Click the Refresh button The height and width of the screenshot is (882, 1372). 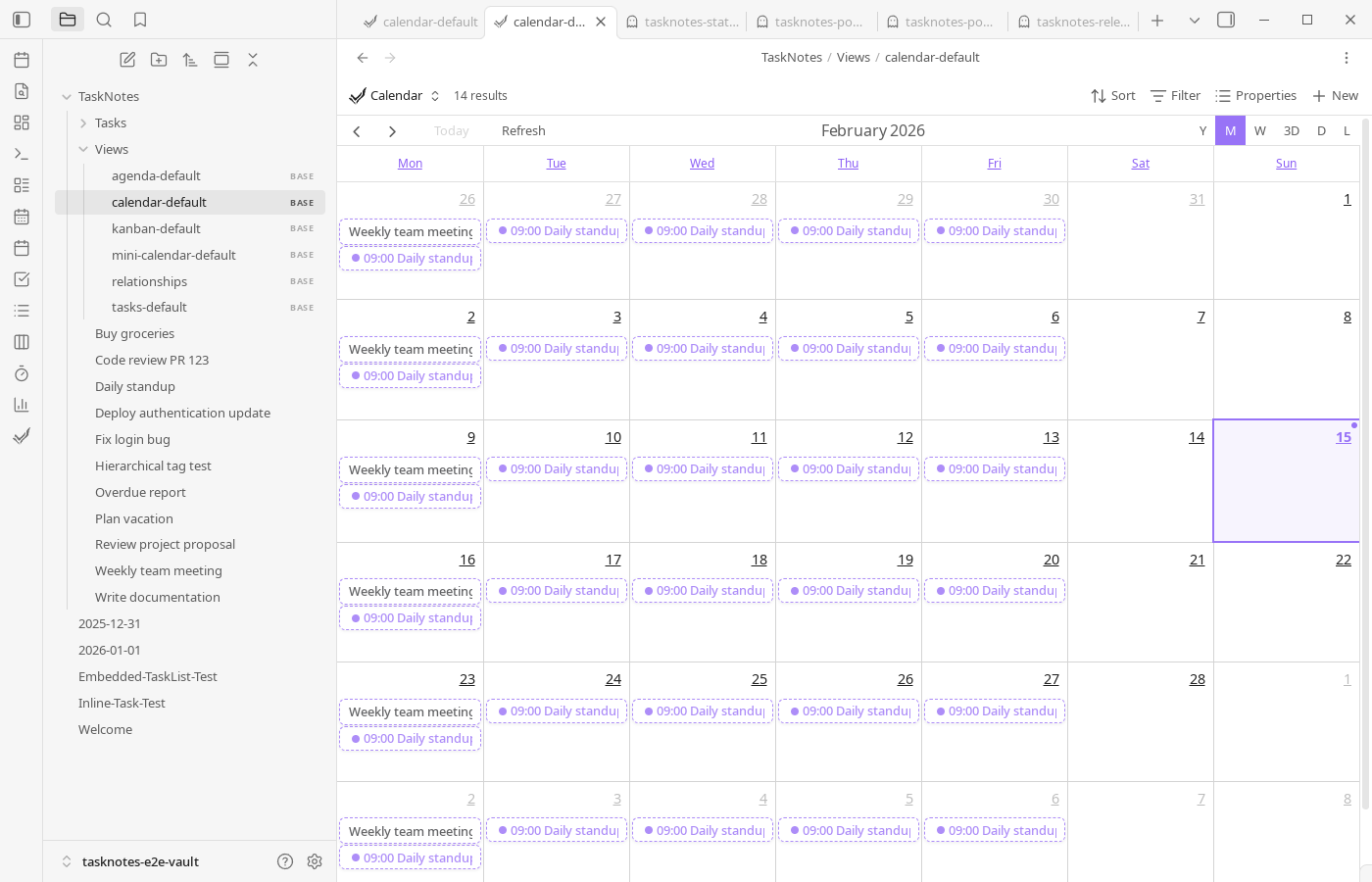[523, 130]
